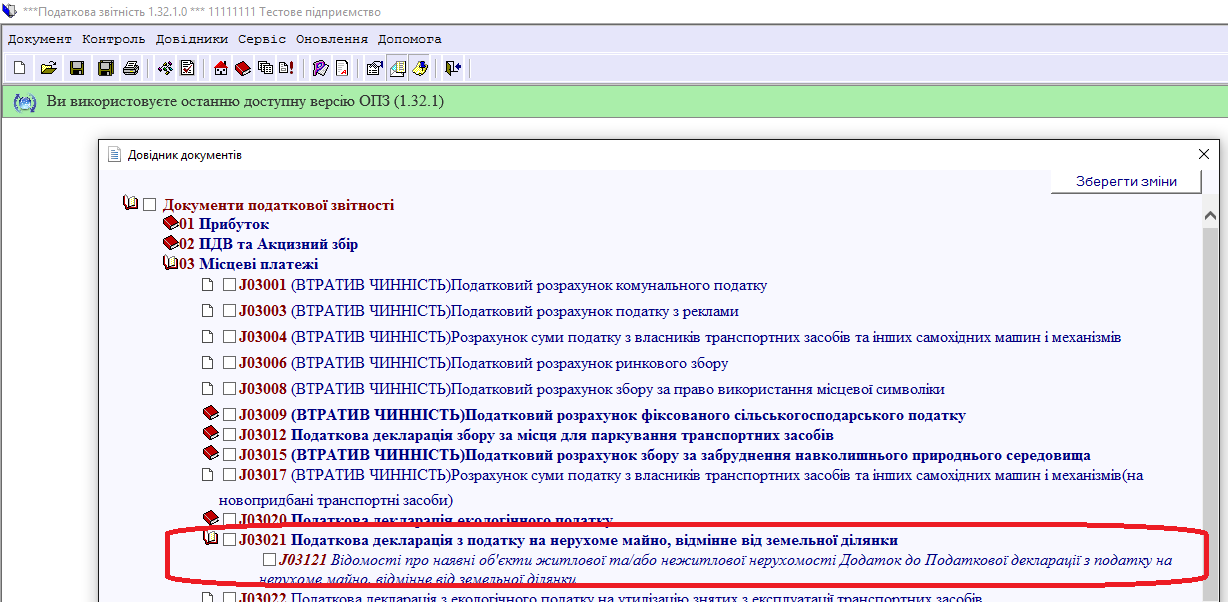Click the checklist control toolbar icon
The width and height of the screenshot is (1228, 602).
[187, 68]
